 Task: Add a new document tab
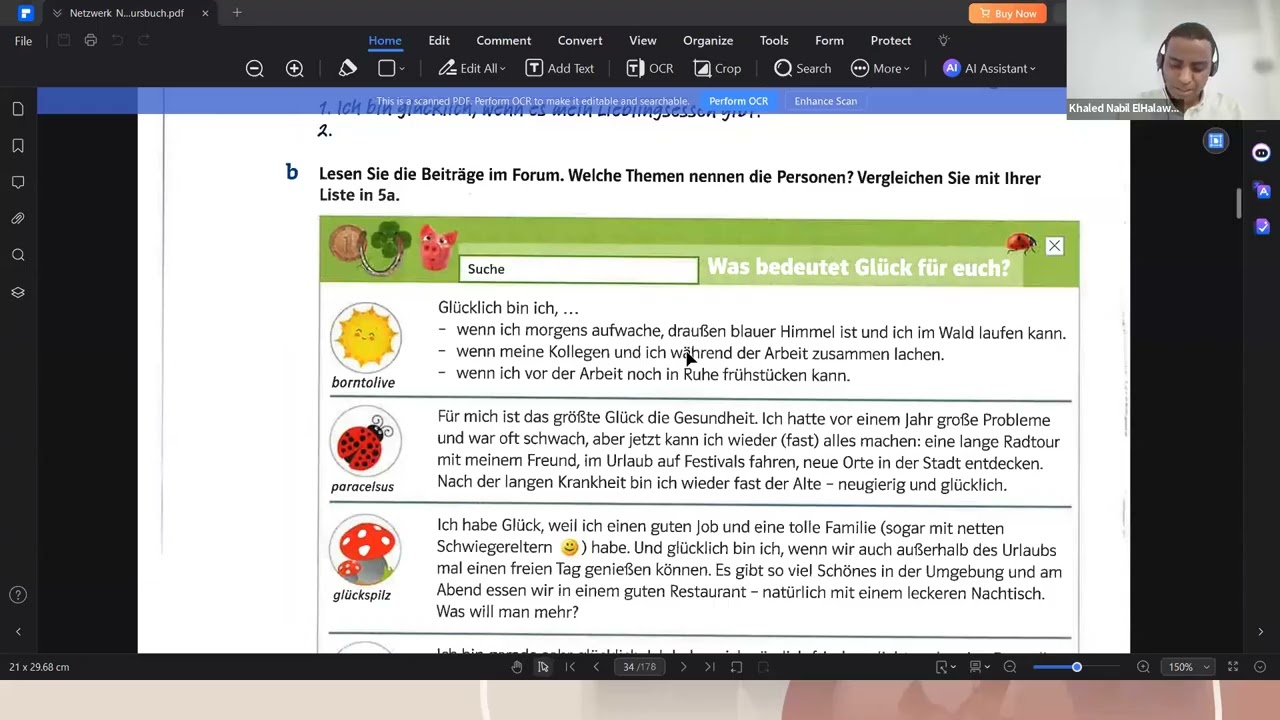237,13
